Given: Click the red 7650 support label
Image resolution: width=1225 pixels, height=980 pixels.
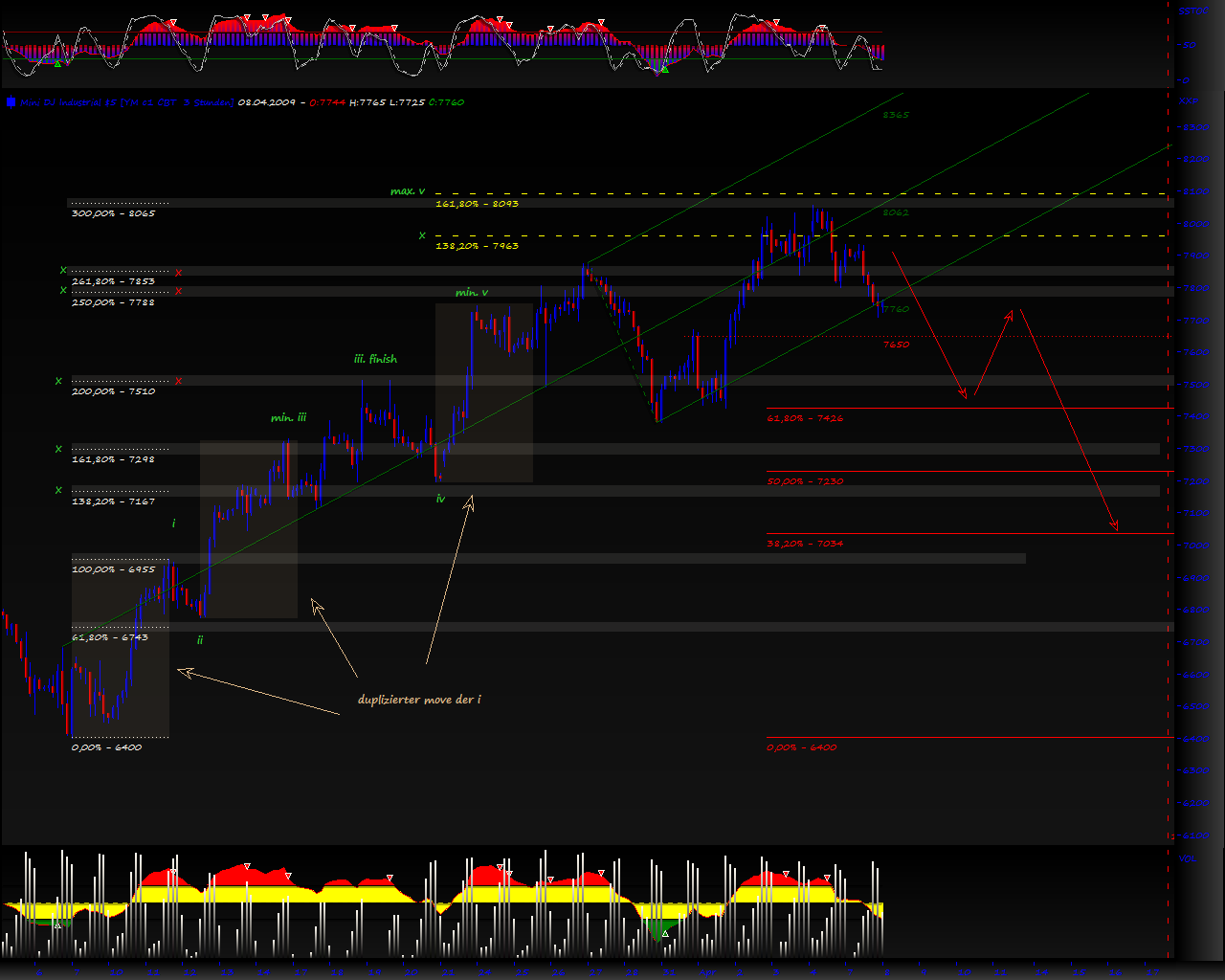Looking at the screenshot, I should pos(896,345).
